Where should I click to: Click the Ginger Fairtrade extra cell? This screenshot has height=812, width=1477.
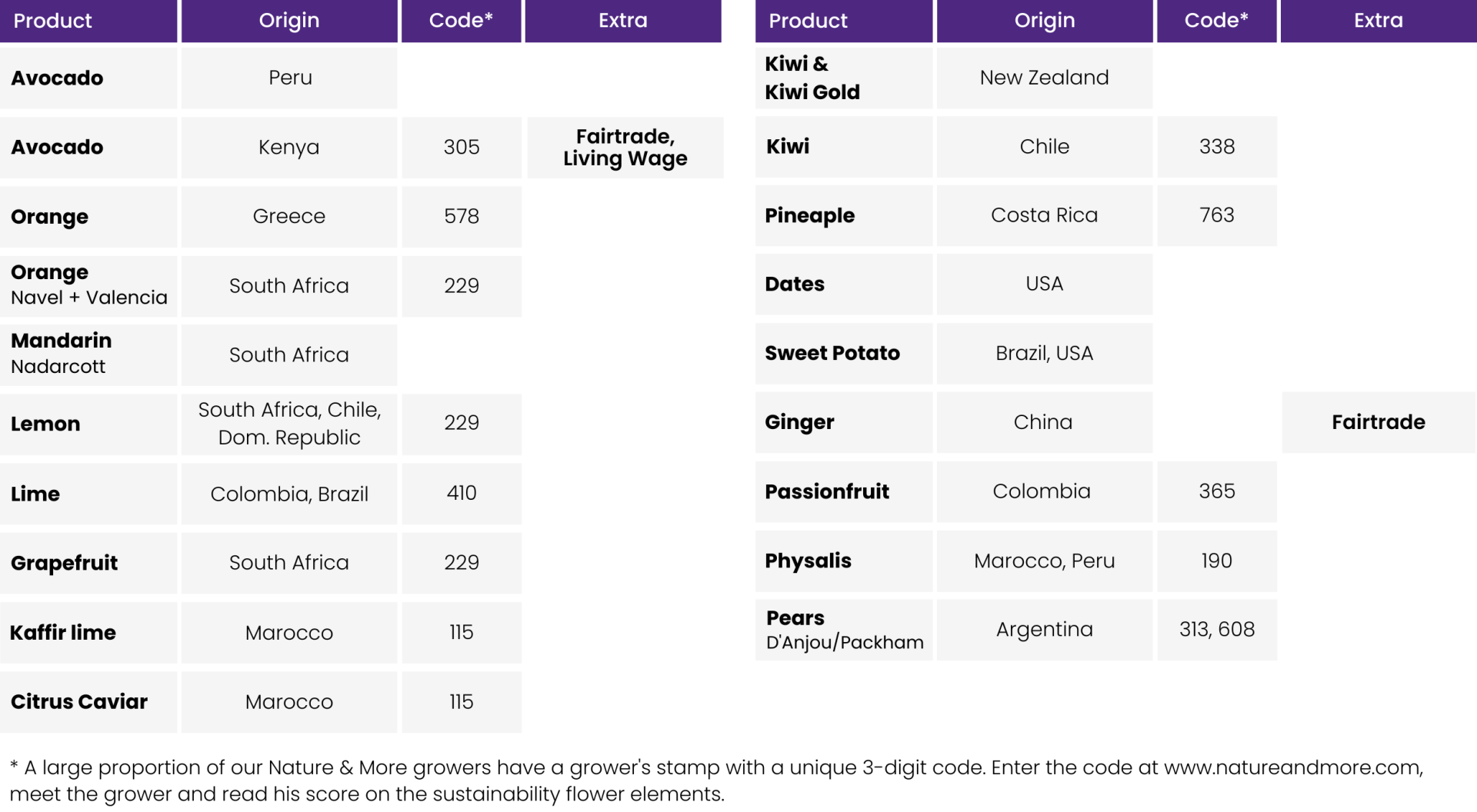[x=1379, y=422]
